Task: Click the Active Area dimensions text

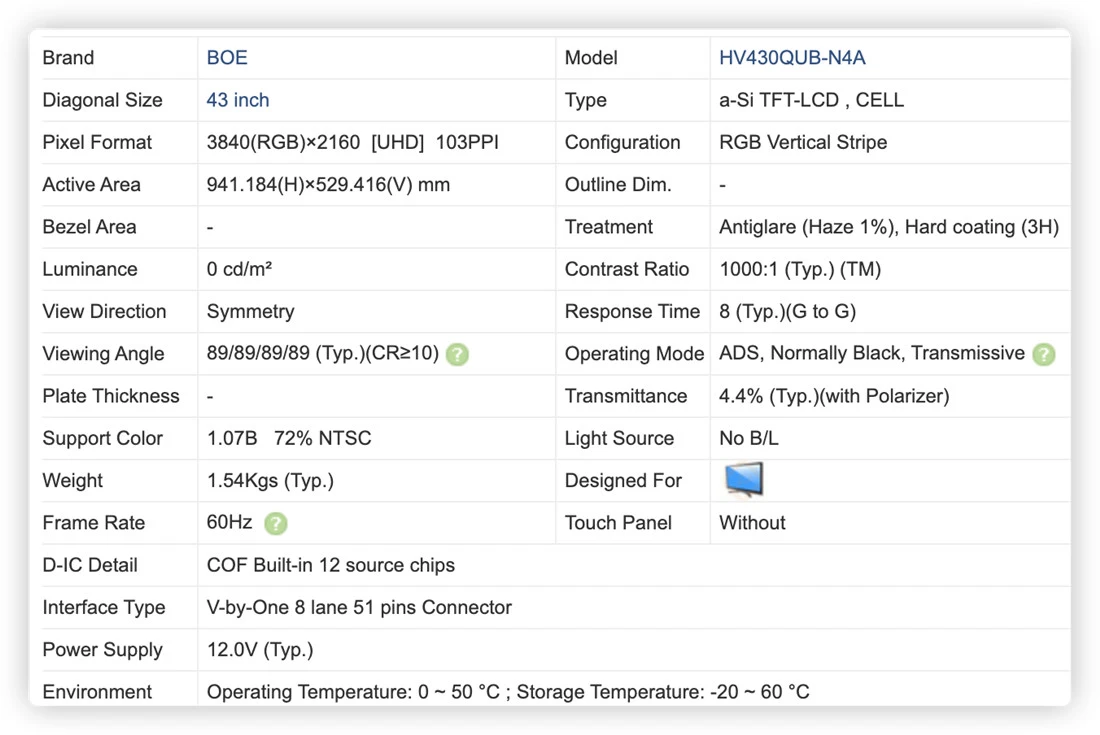Action: click(328, 184)
